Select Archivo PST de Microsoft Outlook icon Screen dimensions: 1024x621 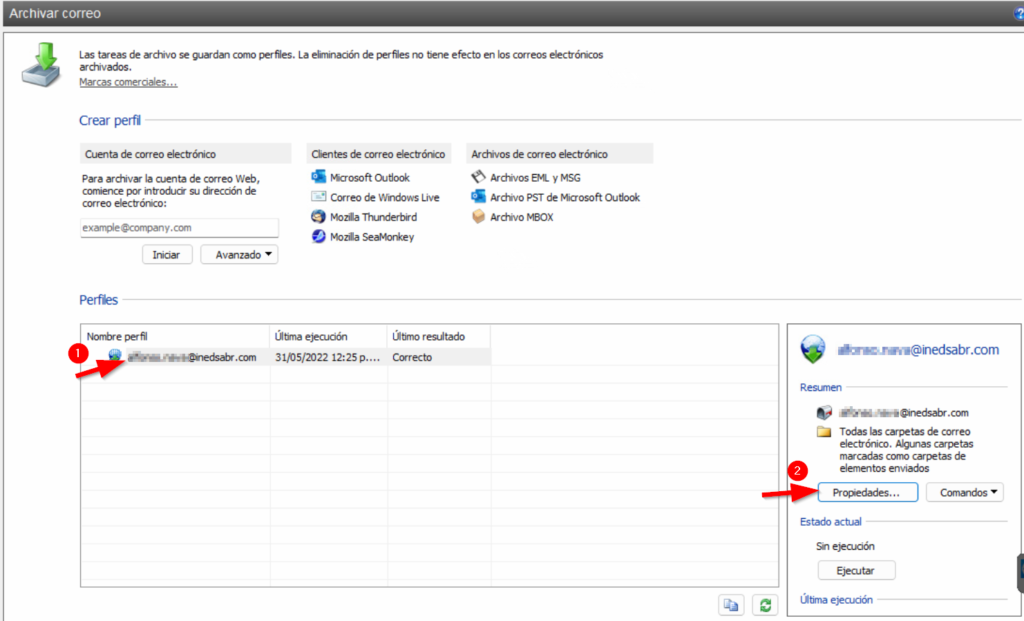478,197
